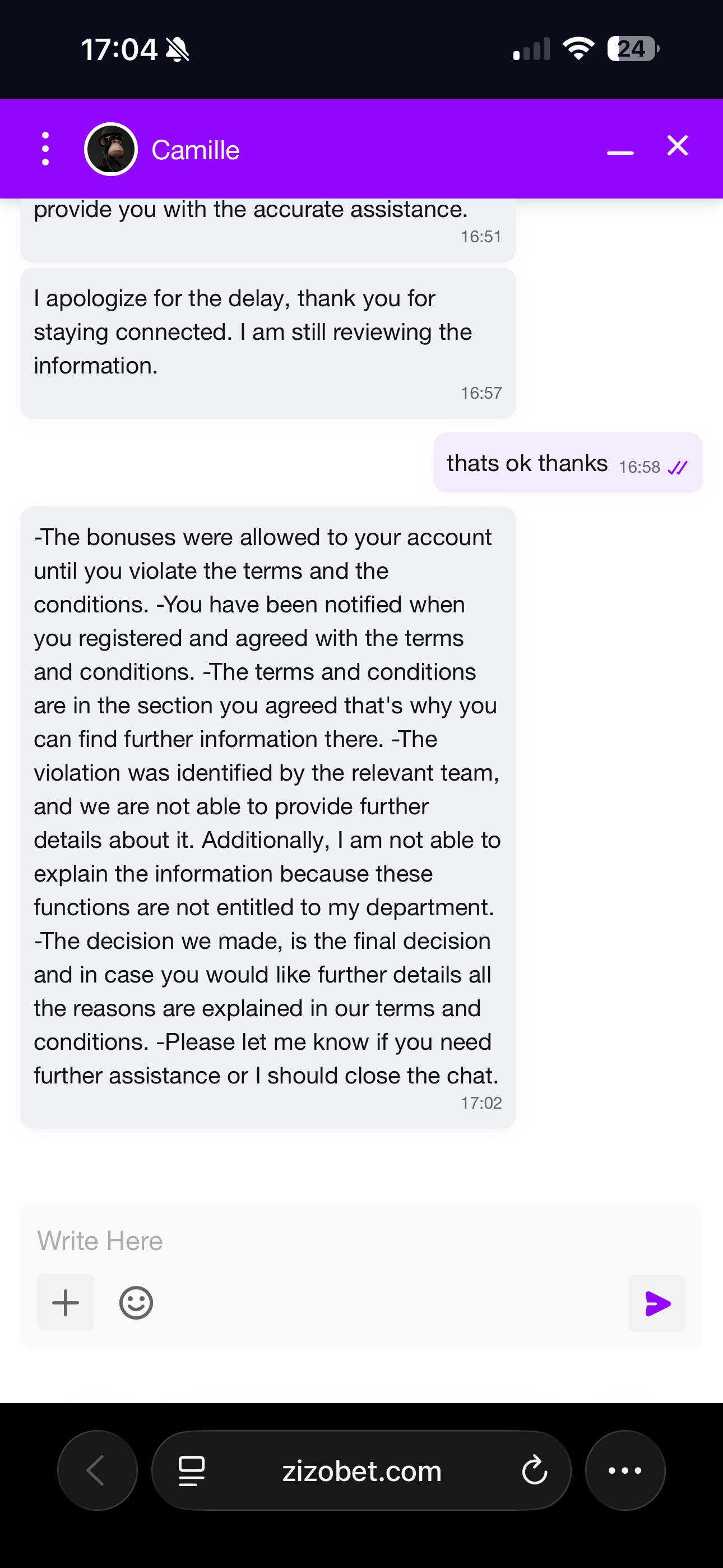Minimize the chat window
723x1568 pixels.
pos(620,152)
